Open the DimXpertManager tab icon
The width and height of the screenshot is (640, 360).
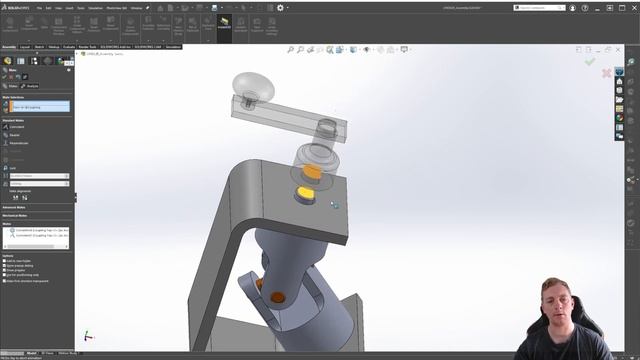pyautogui.click(x=48, y=61)
